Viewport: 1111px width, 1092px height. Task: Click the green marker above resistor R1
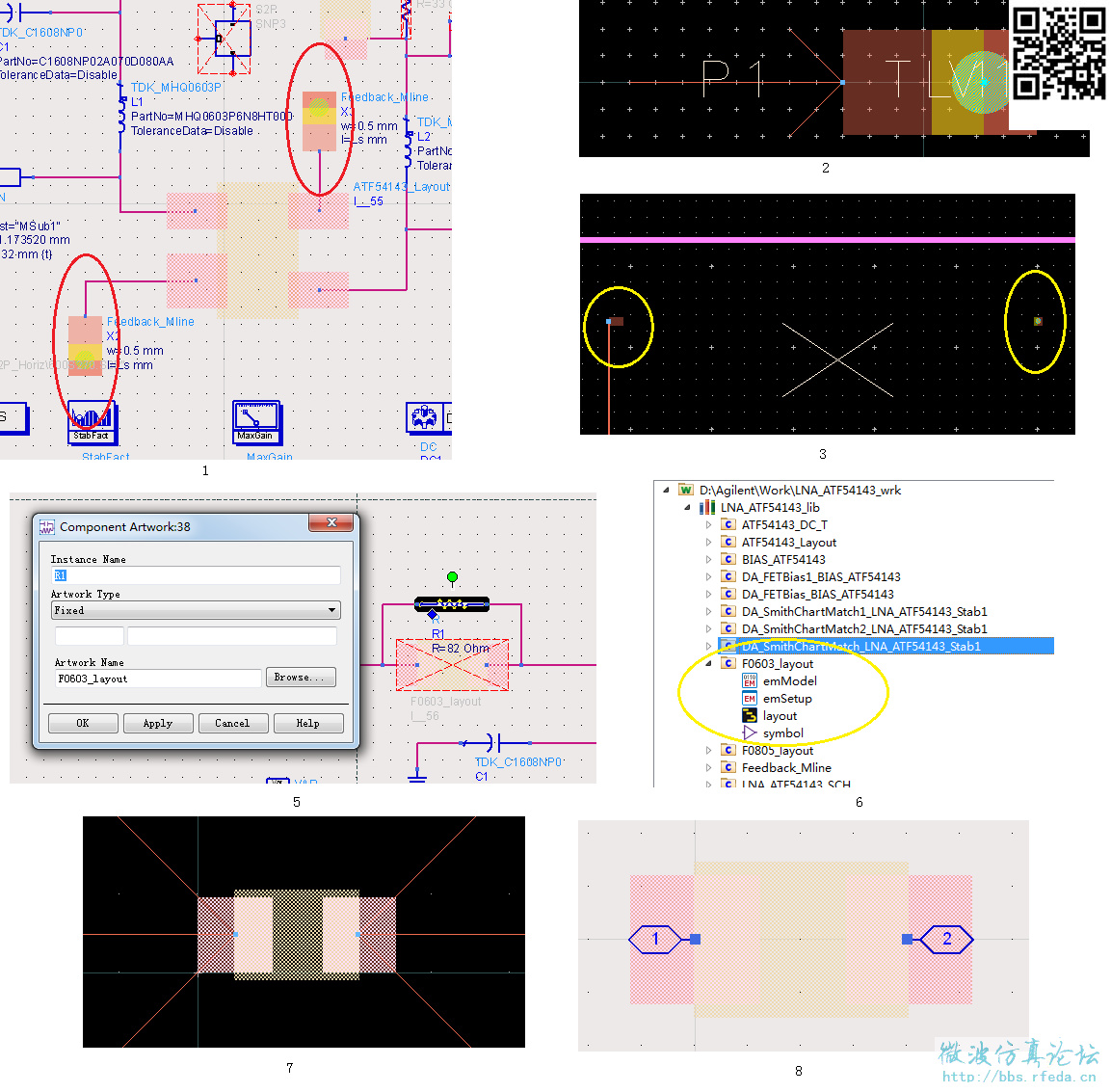[452, 576]
